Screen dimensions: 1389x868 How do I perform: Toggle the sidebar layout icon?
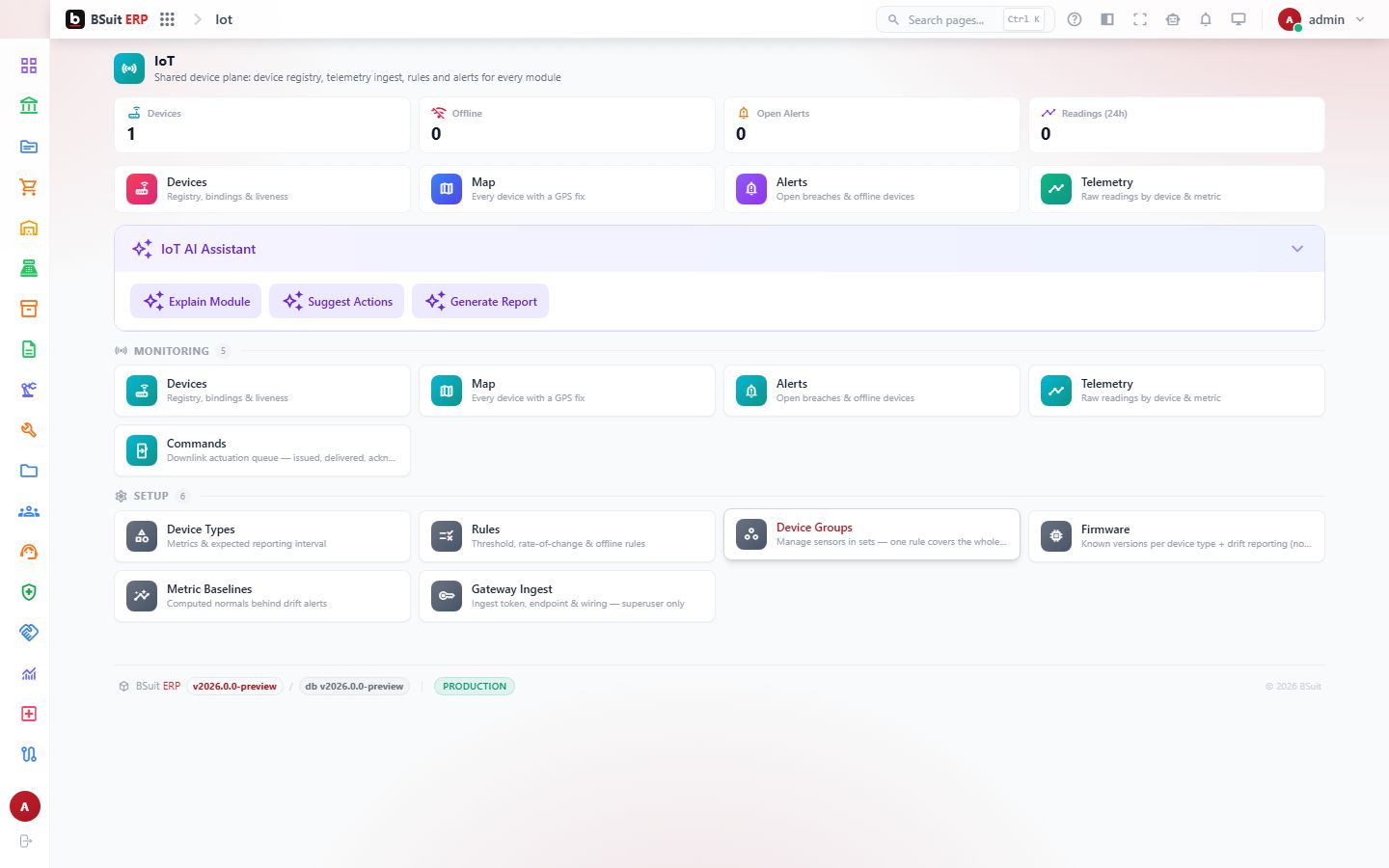pos(1107,19)
